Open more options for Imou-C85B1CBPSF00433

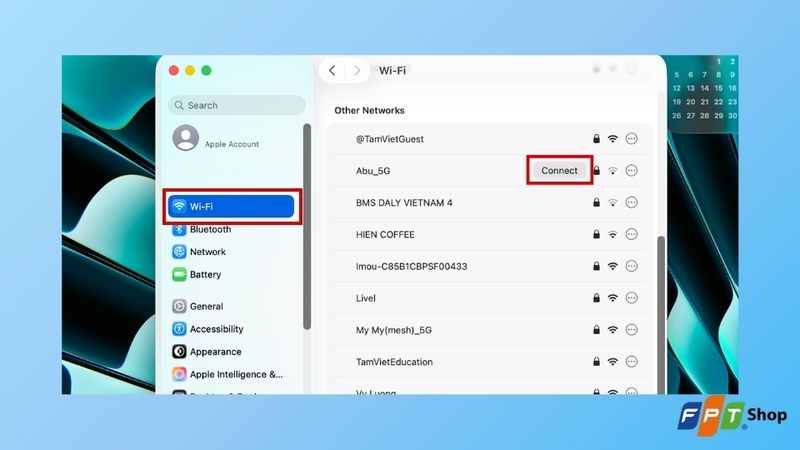click(632, 266)
